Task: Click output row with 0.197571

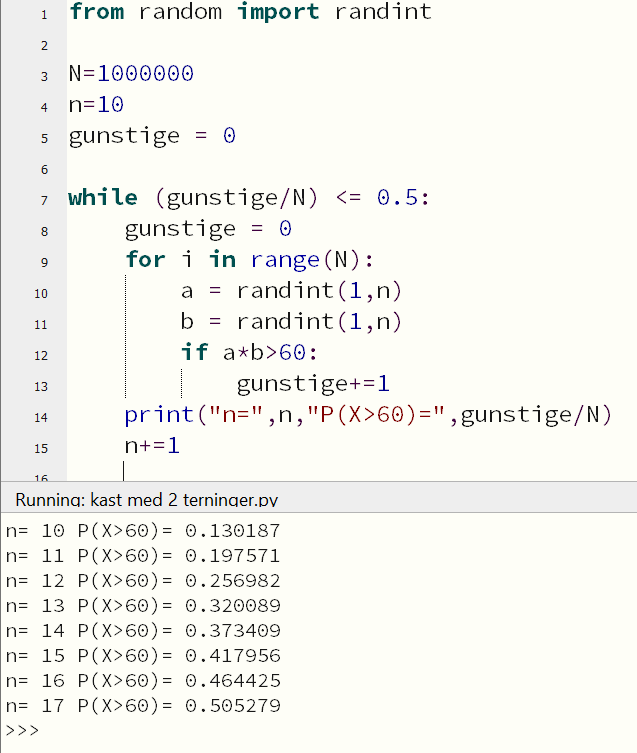Action: tap(143, 556)
